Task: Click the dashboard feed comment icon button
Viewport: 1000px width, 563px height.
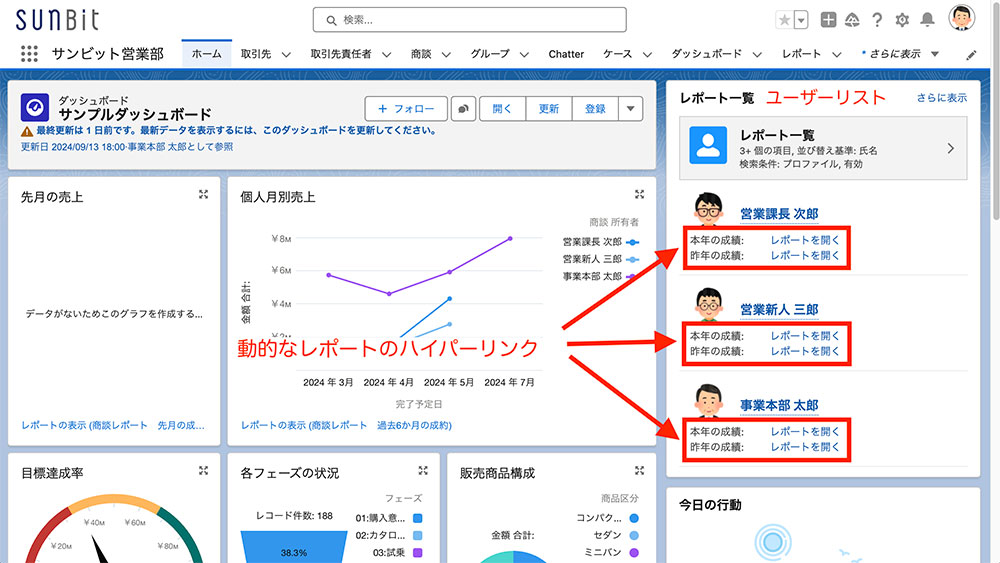Action: tap(464, 109)
